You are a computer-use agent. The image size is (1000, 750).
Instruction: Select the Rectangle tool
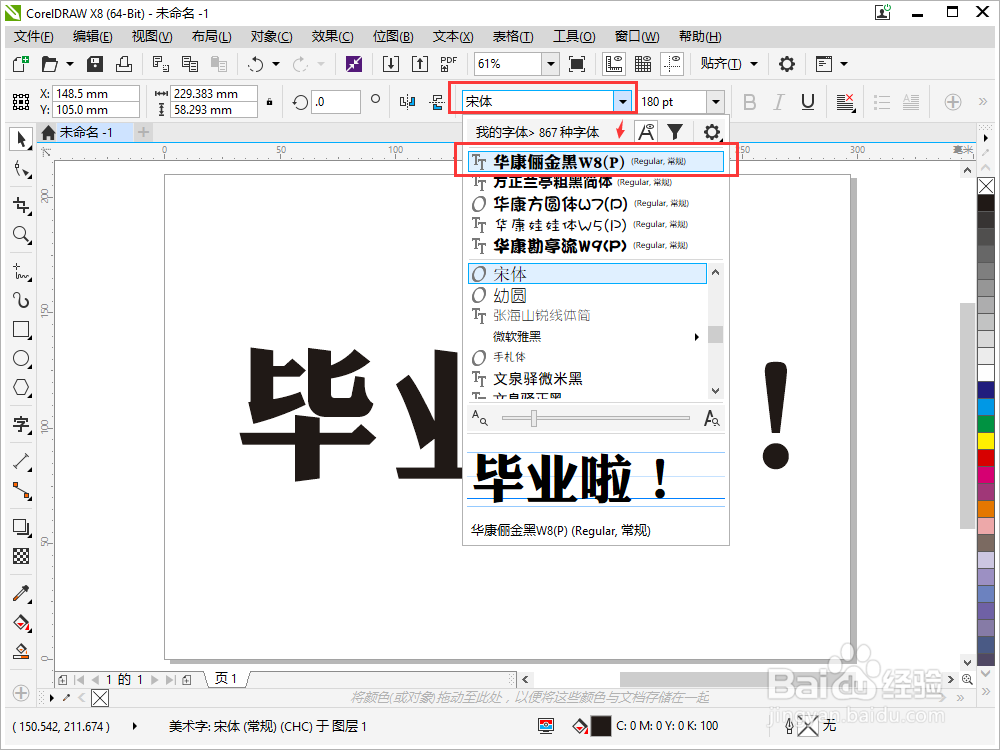21,330
